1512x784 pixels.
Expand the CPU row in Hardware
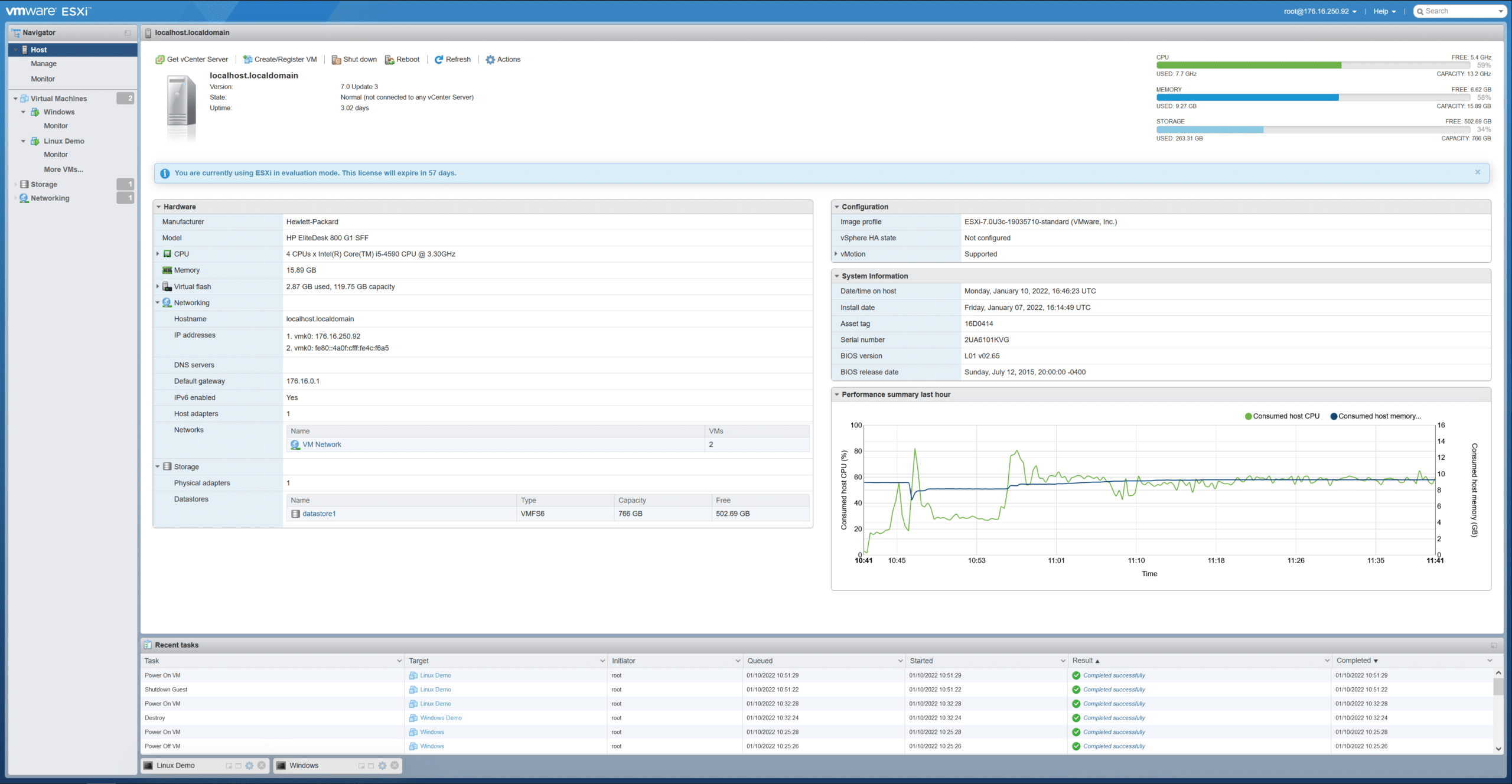click(x=158, y=254)
